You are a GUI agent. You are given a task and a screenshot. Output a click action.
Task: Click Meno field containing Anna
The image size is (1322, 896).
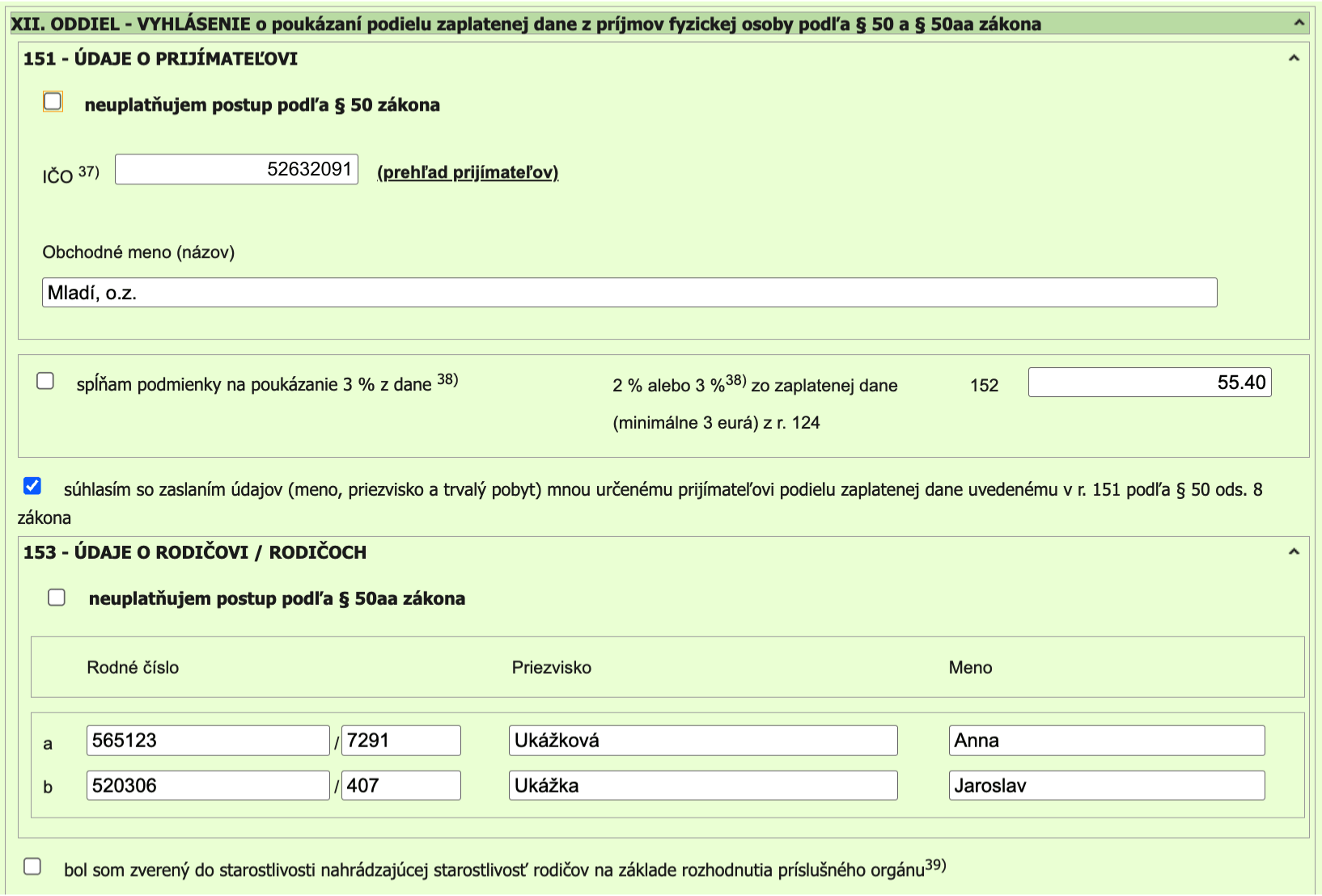pos(1107,741)
